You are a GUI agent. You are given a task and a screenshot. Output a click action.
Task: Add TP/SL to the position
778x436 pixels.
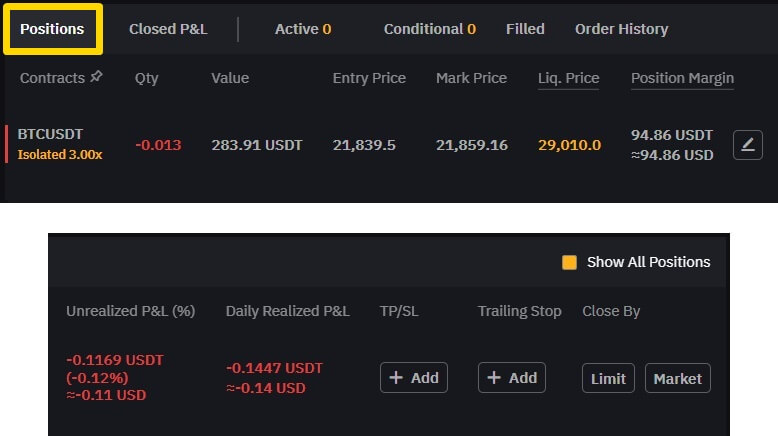pos(414,377)
